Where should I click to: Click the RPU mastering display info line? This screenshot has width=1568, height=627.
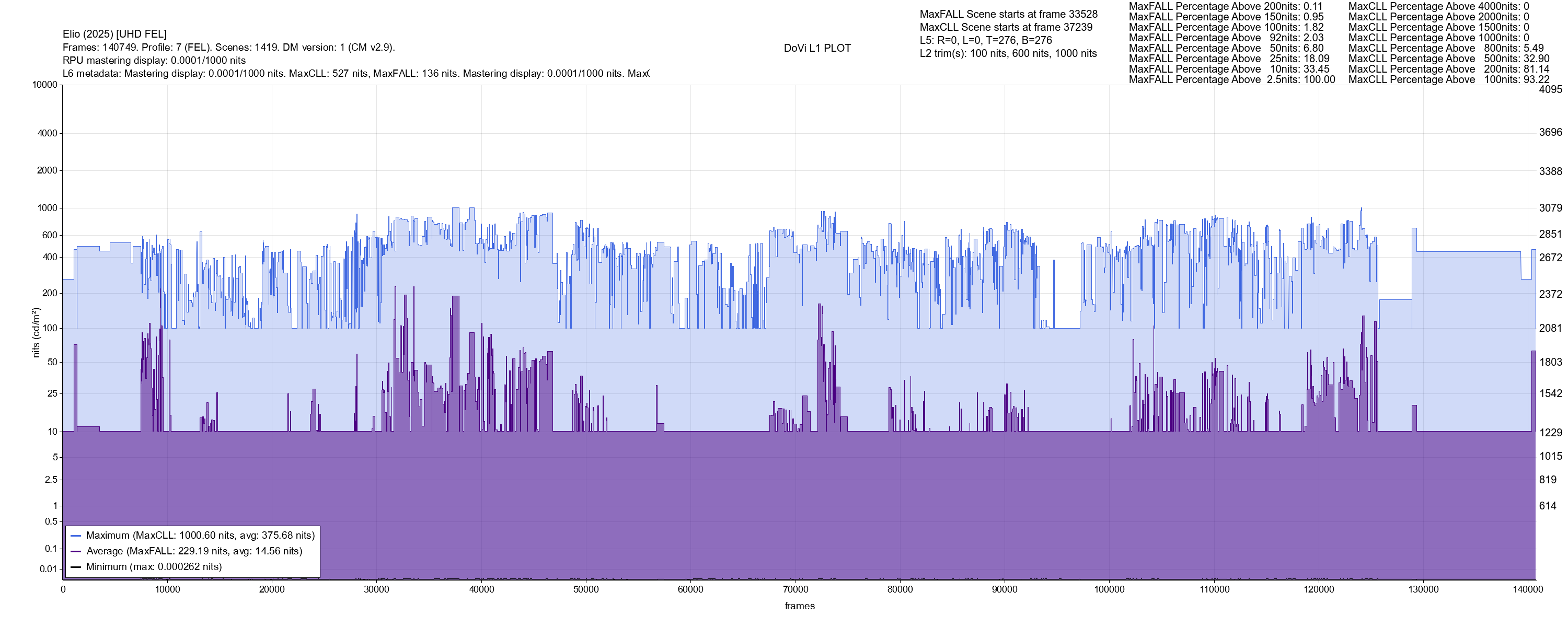154,60
